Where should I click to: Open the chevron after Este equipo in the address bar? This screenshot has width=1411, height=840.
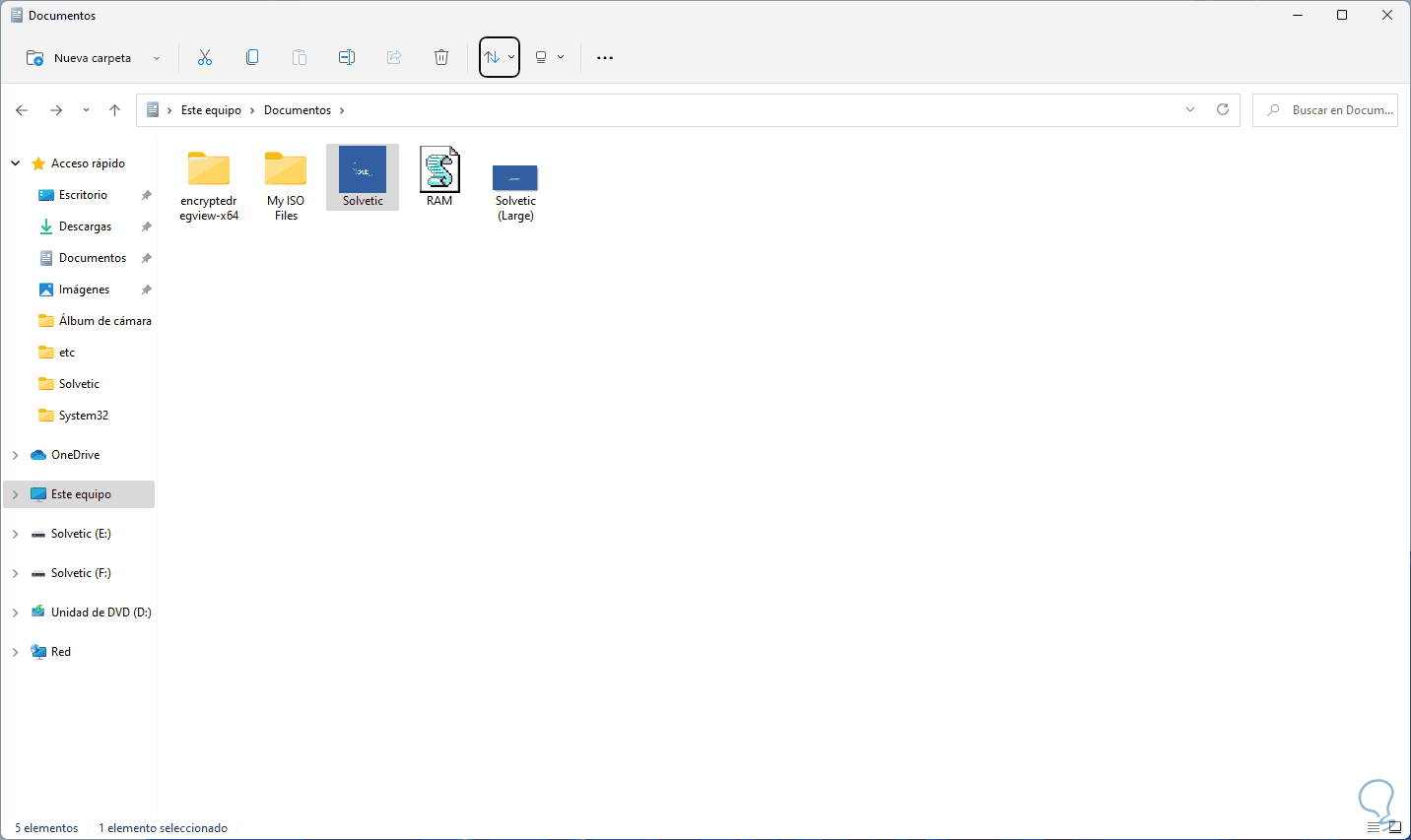point(252,110)
